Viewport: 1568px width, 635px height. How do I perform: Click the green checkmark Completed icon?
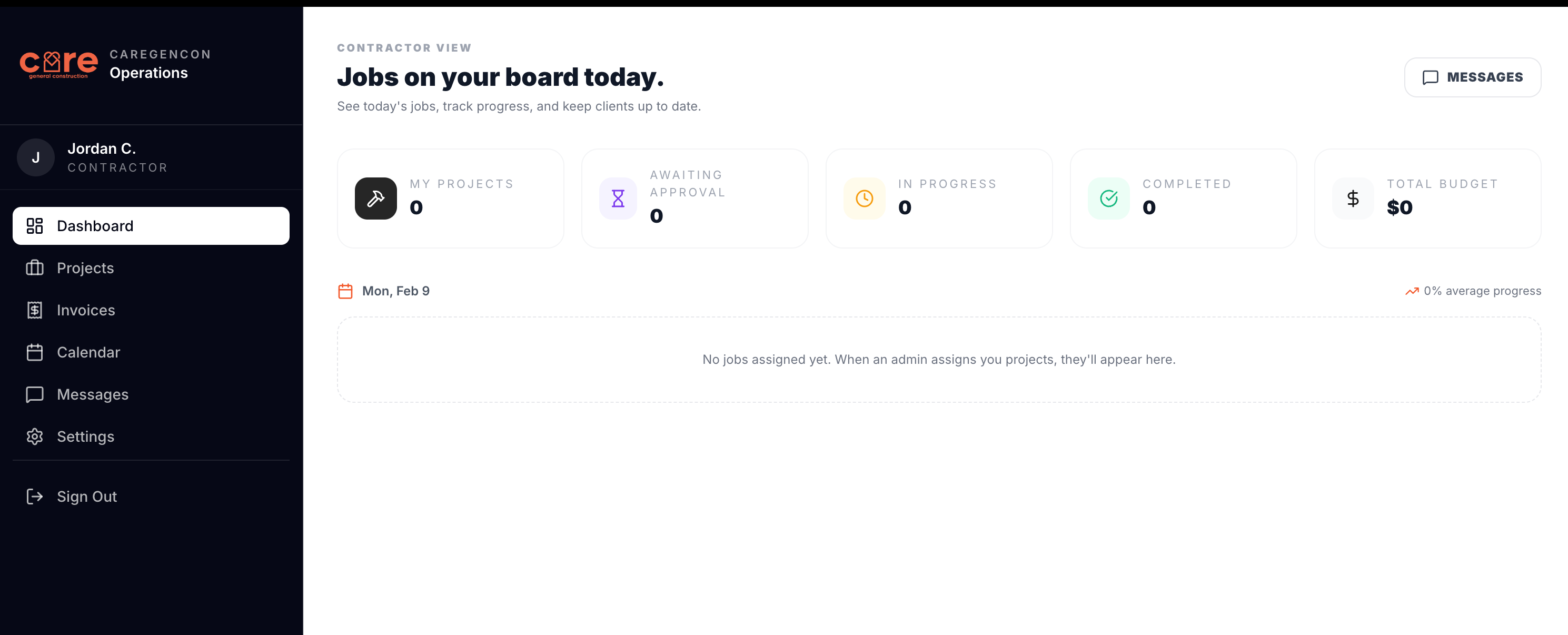pos(1108,199)
